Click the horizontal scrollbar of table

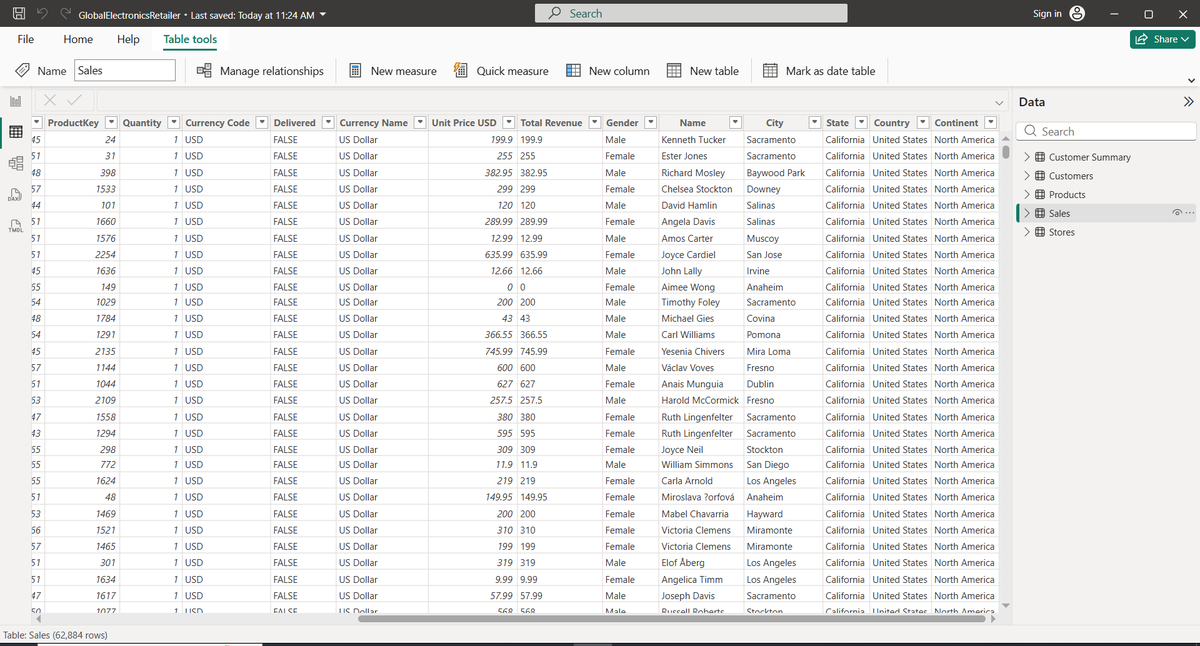670,617
